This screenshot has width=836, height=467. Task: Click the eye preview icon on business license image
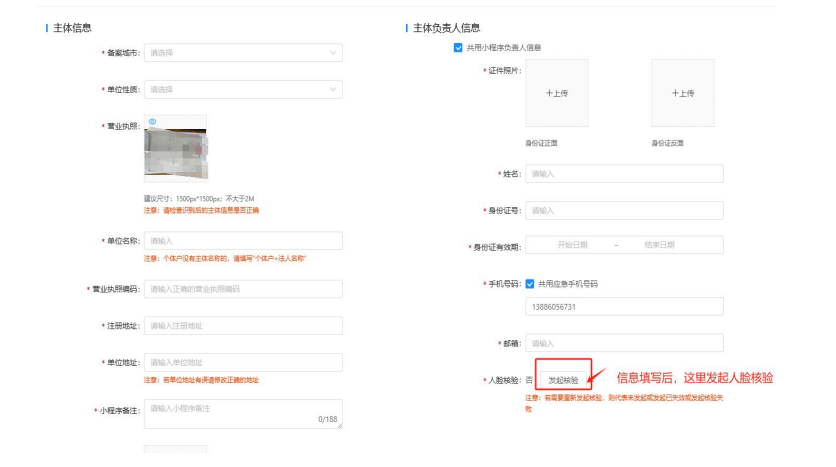coord(152,121)
